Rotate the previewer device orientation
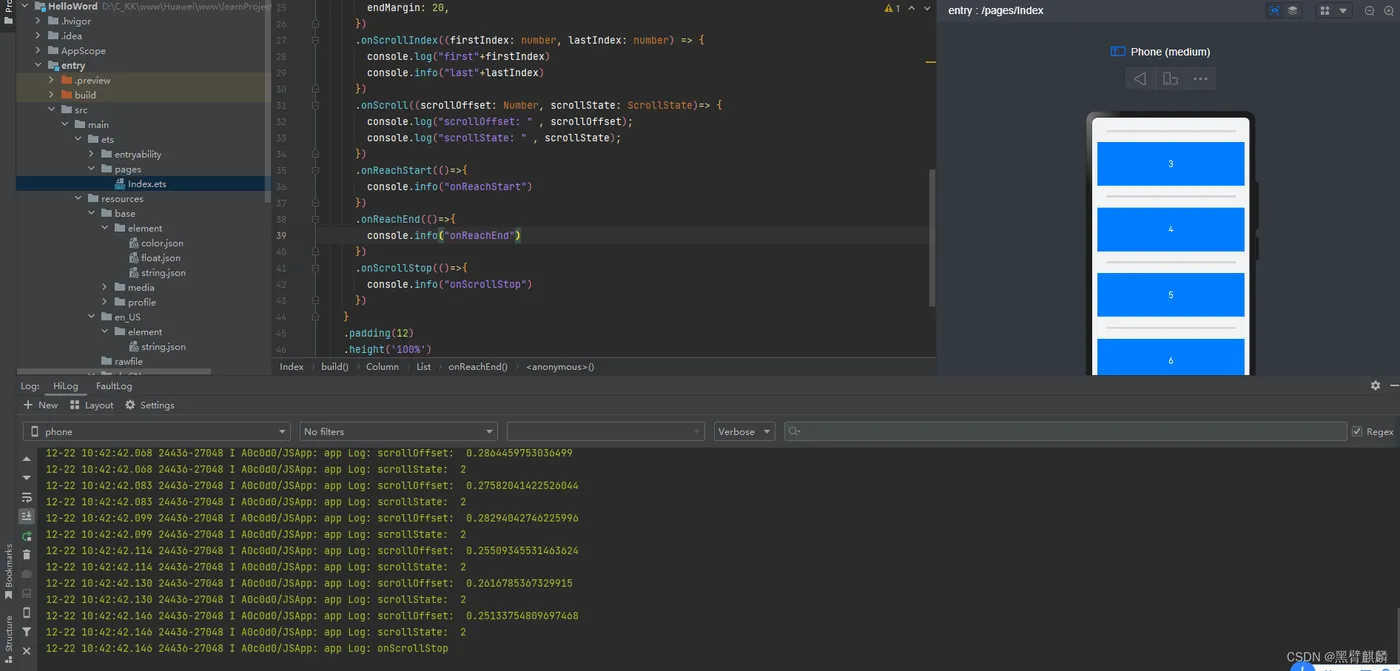1400x671 pixels. pyautogui.click(x=1170, y=79)
